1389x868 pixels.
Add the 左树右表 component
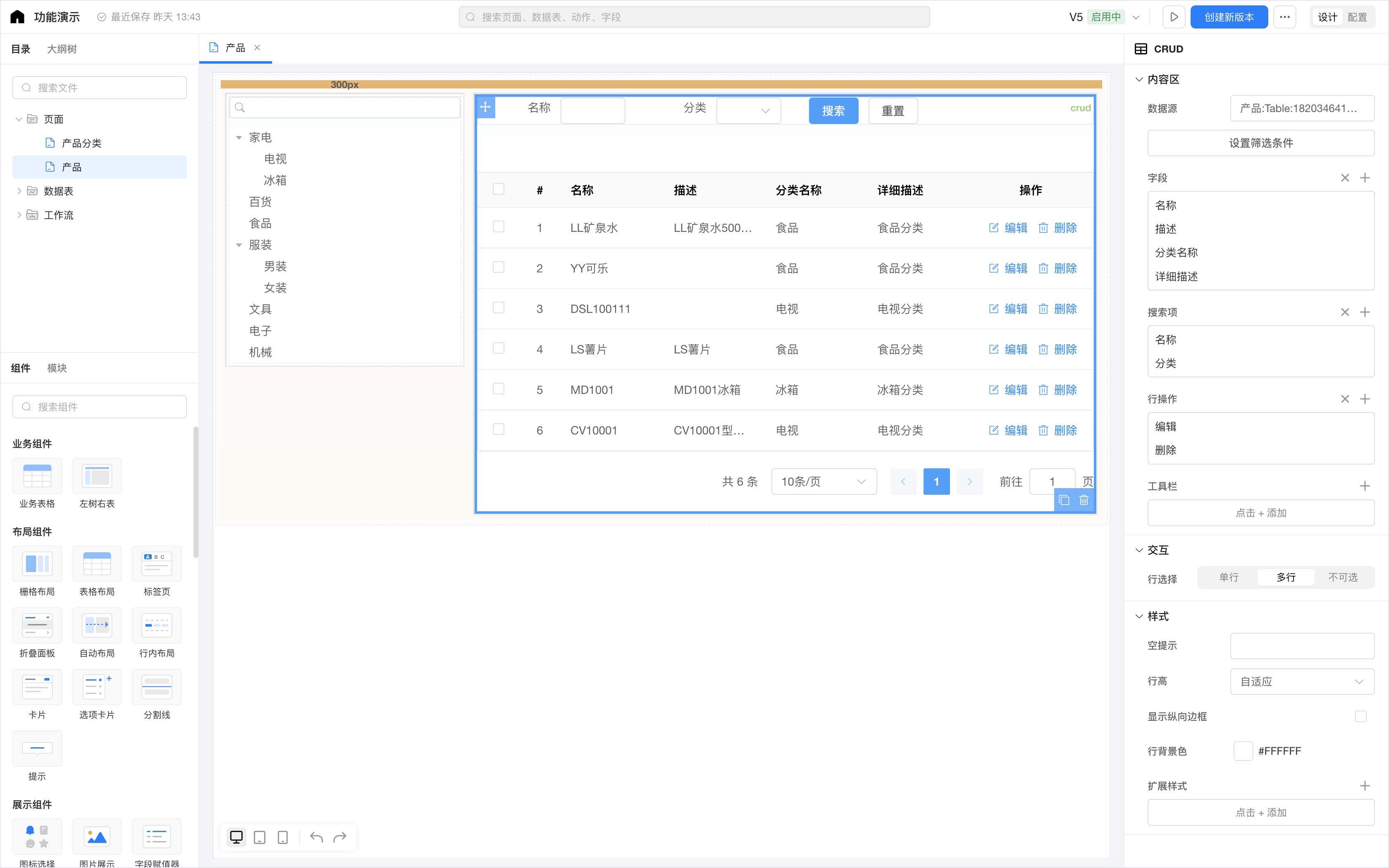97,483
